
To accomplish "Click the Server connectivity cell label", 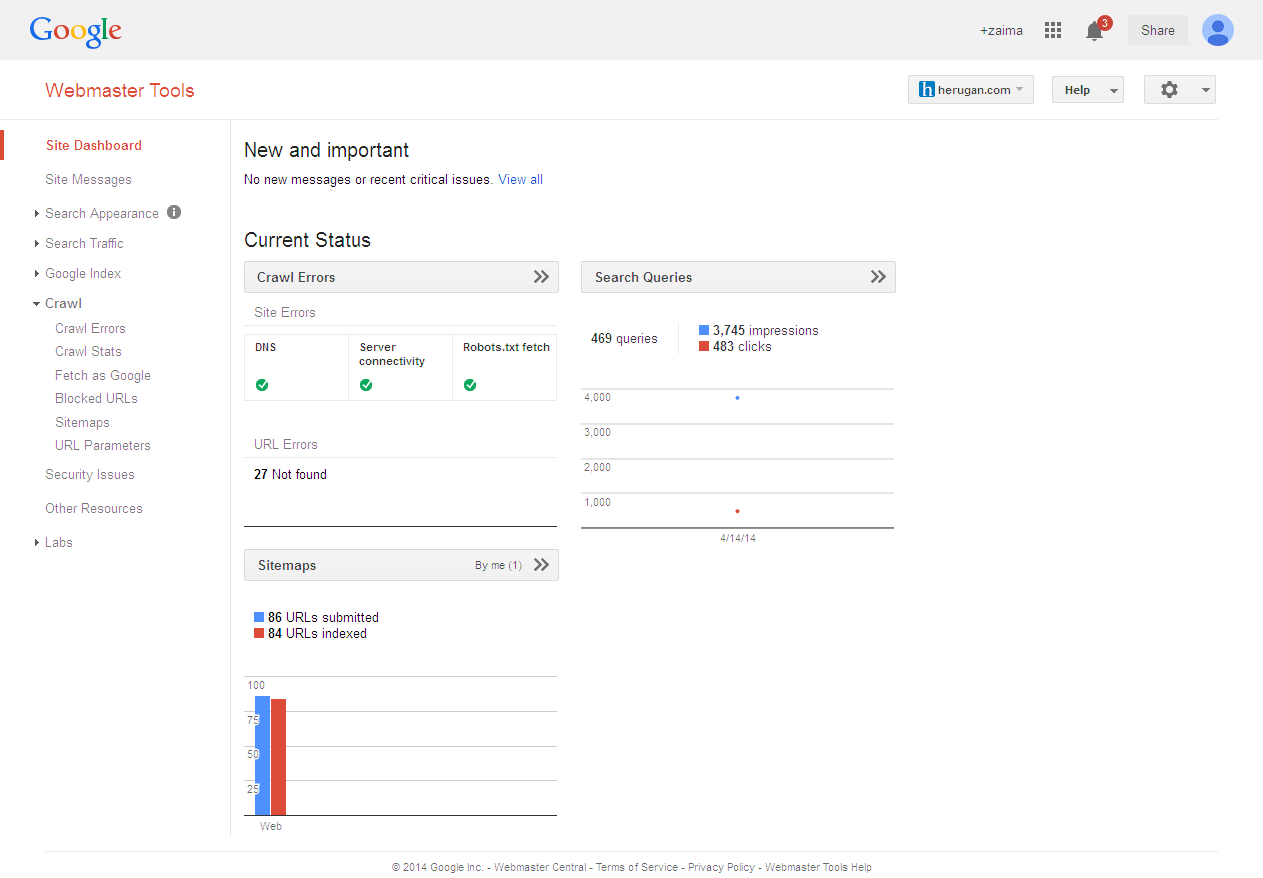I will (392, 354).
